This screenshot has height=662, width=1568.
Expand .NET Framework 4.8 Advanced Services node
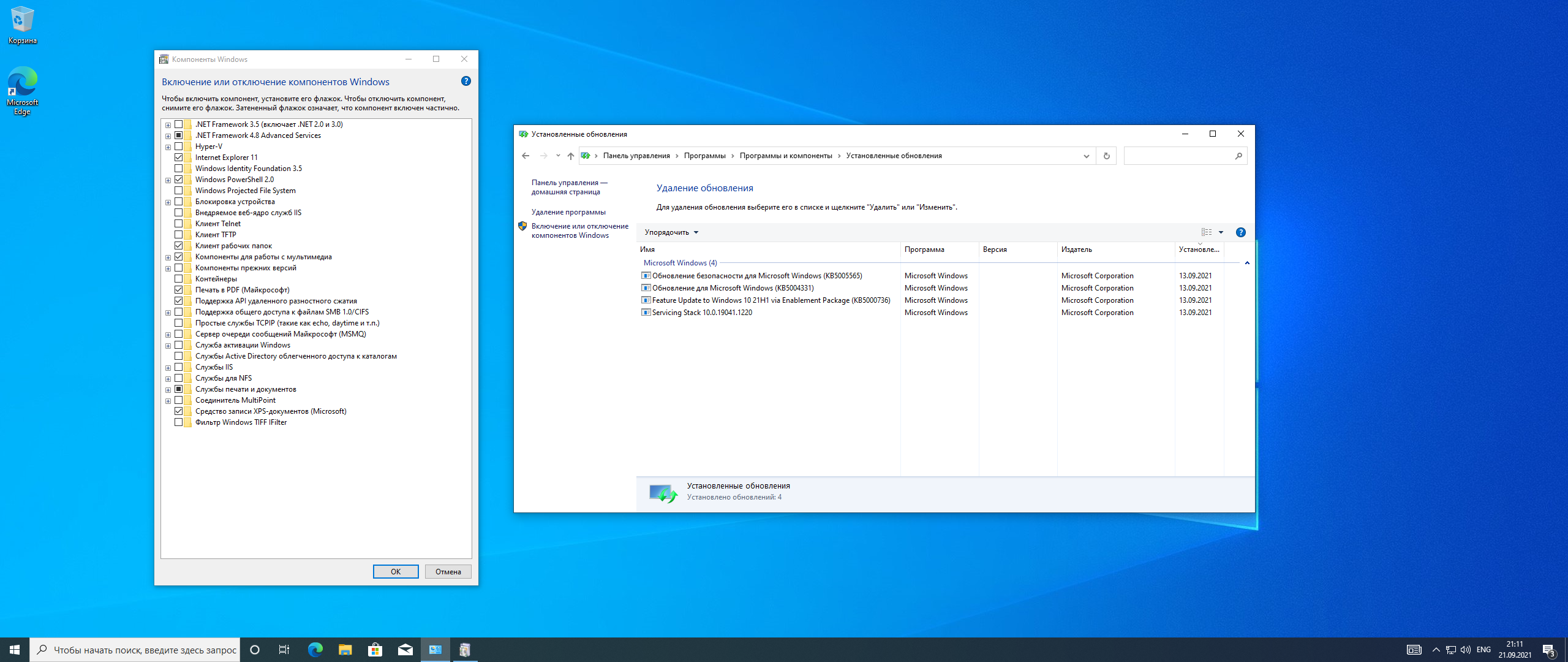(x=168, y=136)
